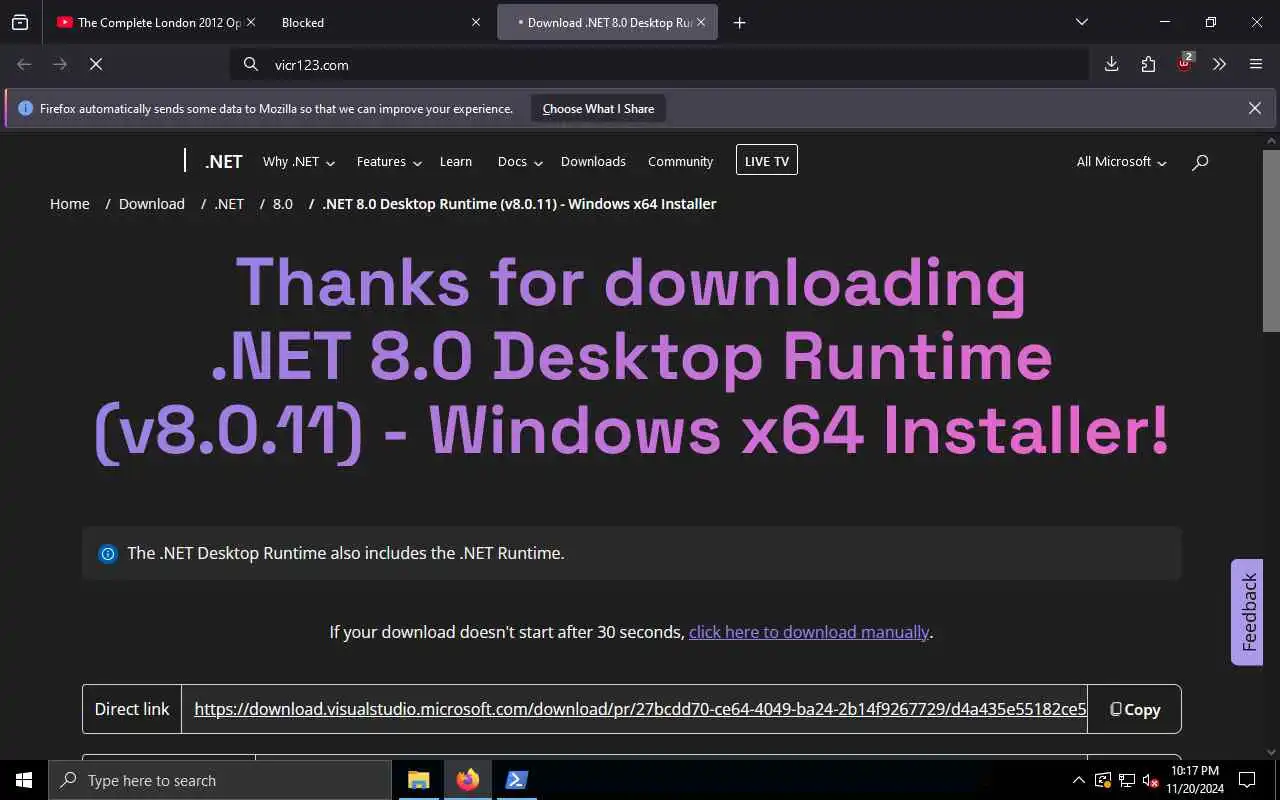Click the security shield tray icon
This screenshot has height=800, width=1280.
point(1103,780)
